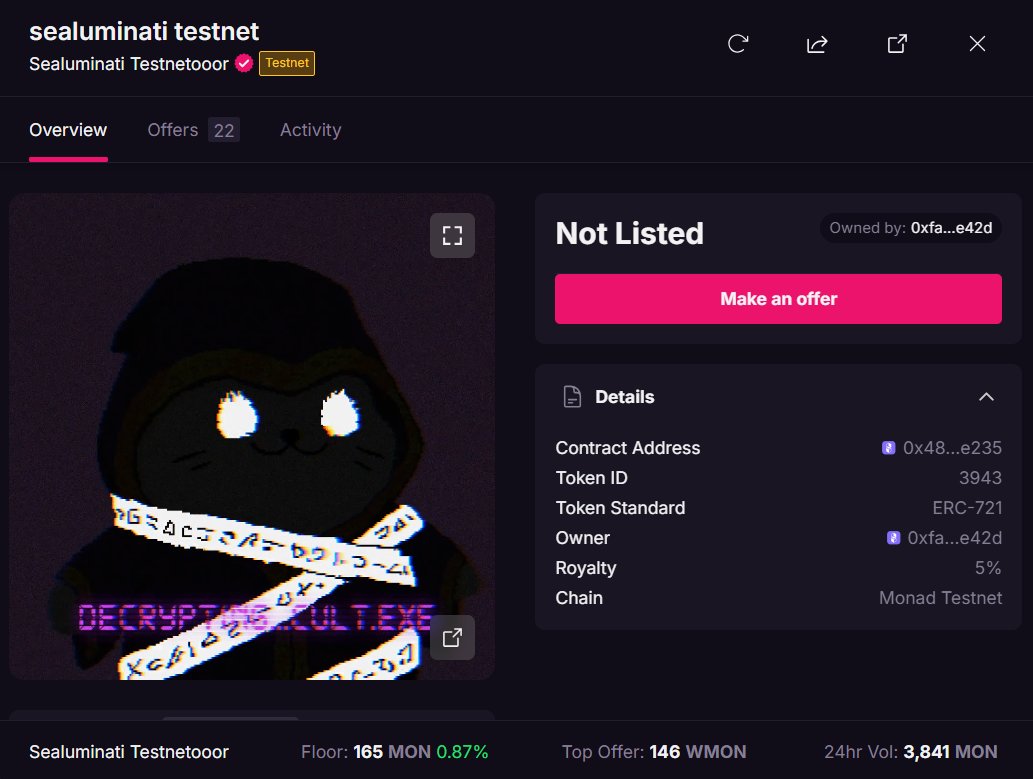This screenshot has height=779, width=1033.
Task: Click the ERC-721 token standard value
Action: (x=967, y=508)
